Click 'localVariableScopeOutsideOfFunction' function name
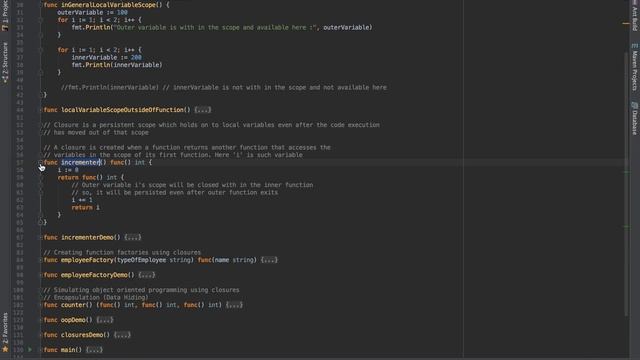This screenshot has height=360, width=640. point(122,110)
